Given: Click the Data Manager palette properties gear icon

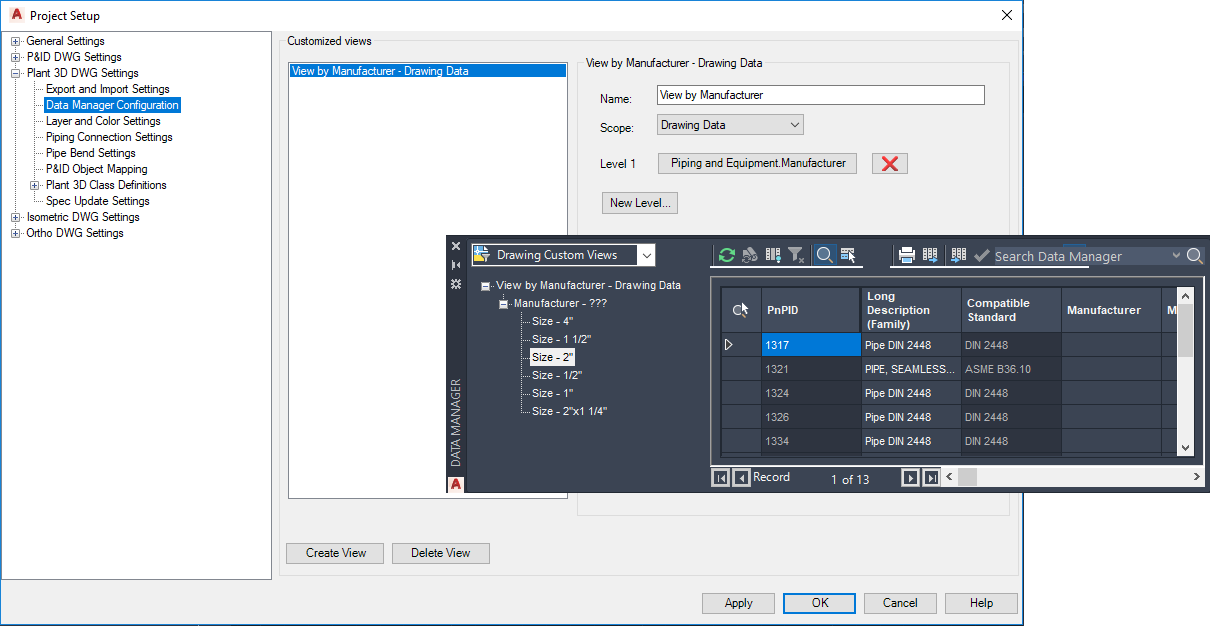Looking at the screenshot, I should [x=456, y=284].
